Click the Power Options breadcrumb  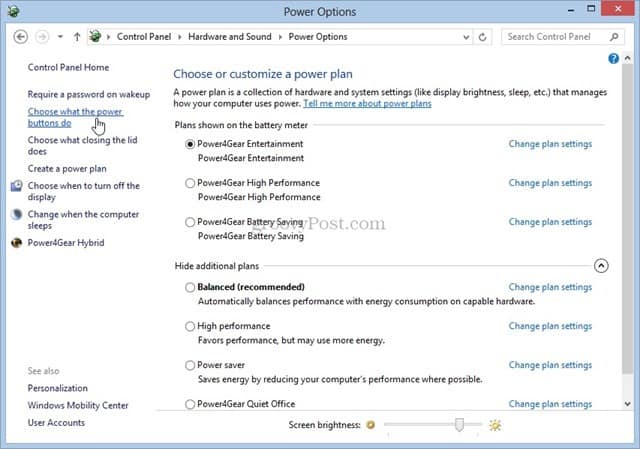tap(318, 37)
